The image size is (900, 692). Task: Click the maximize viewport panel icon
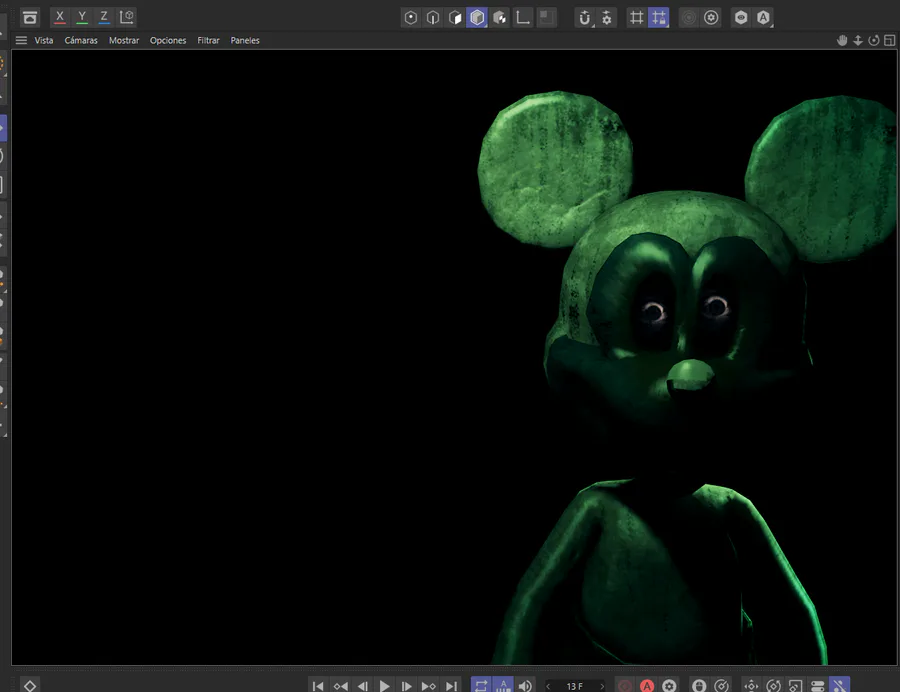click(x=889, y=41)
